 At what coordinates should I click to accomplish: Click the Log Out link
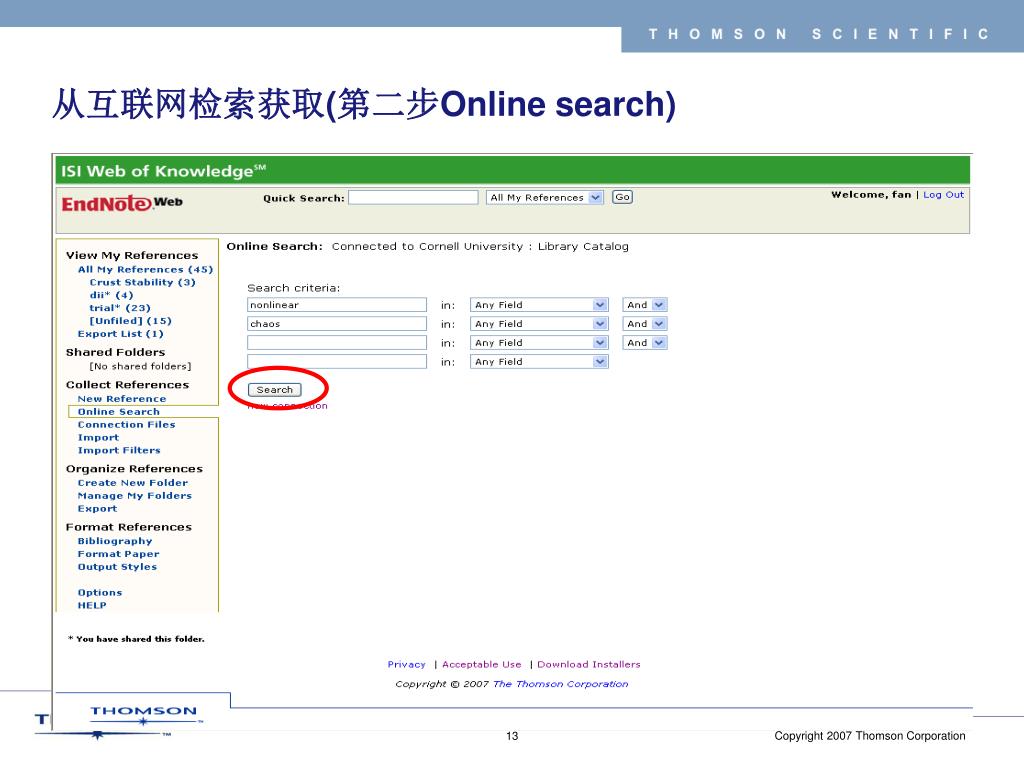coord(943,195)
